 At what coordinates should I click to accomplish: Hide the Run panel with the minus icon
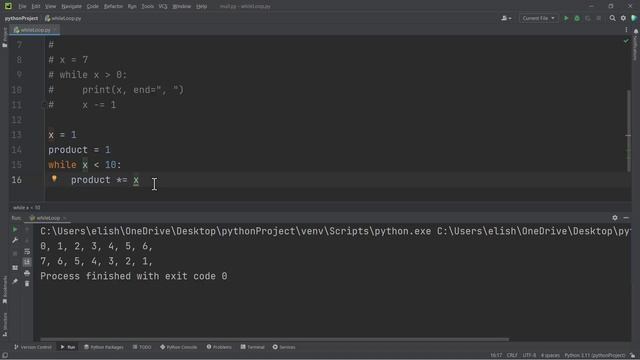(x=626, y=218)
